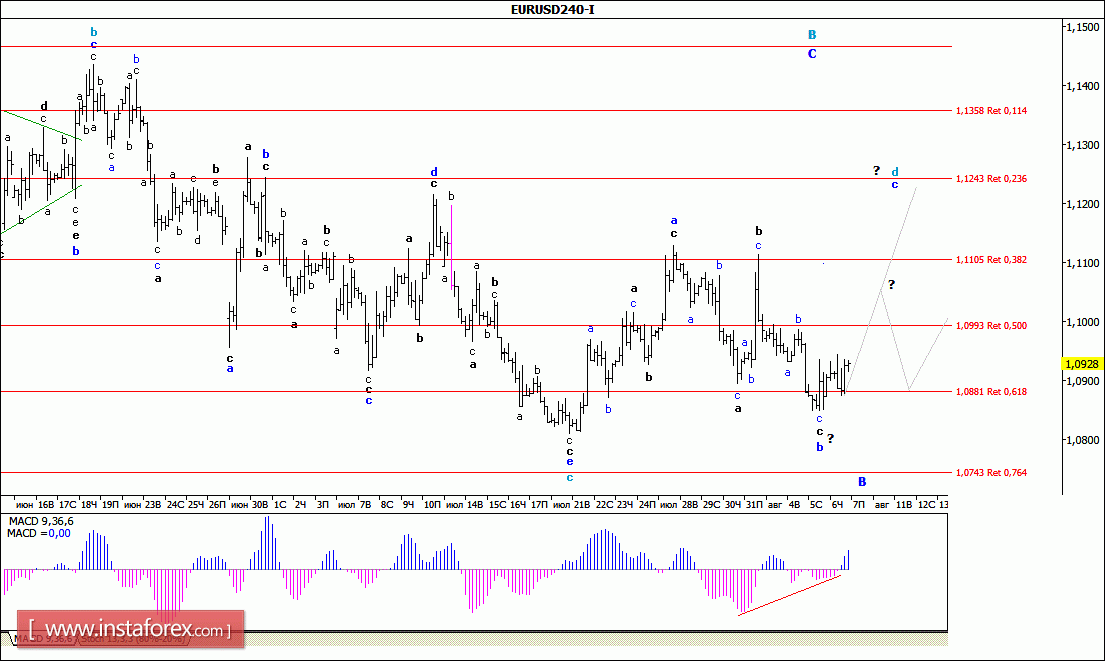Click the question mark near the 1,1105 projection
This screenshot has height=661, width=1105.
[x=891, y=285]
